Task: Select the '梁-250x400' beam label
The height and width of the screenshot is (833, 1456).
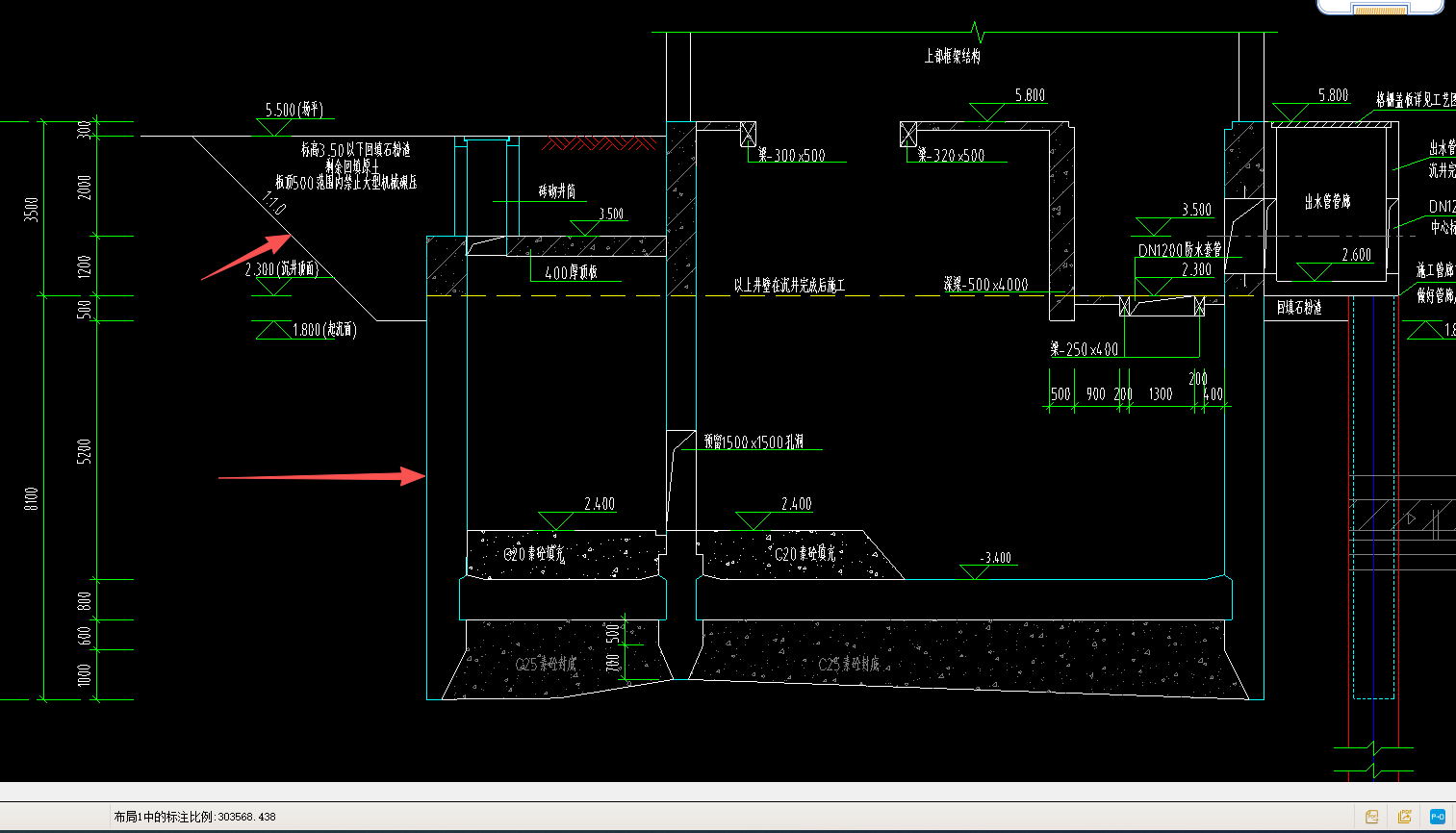Action: (1084, 349)
